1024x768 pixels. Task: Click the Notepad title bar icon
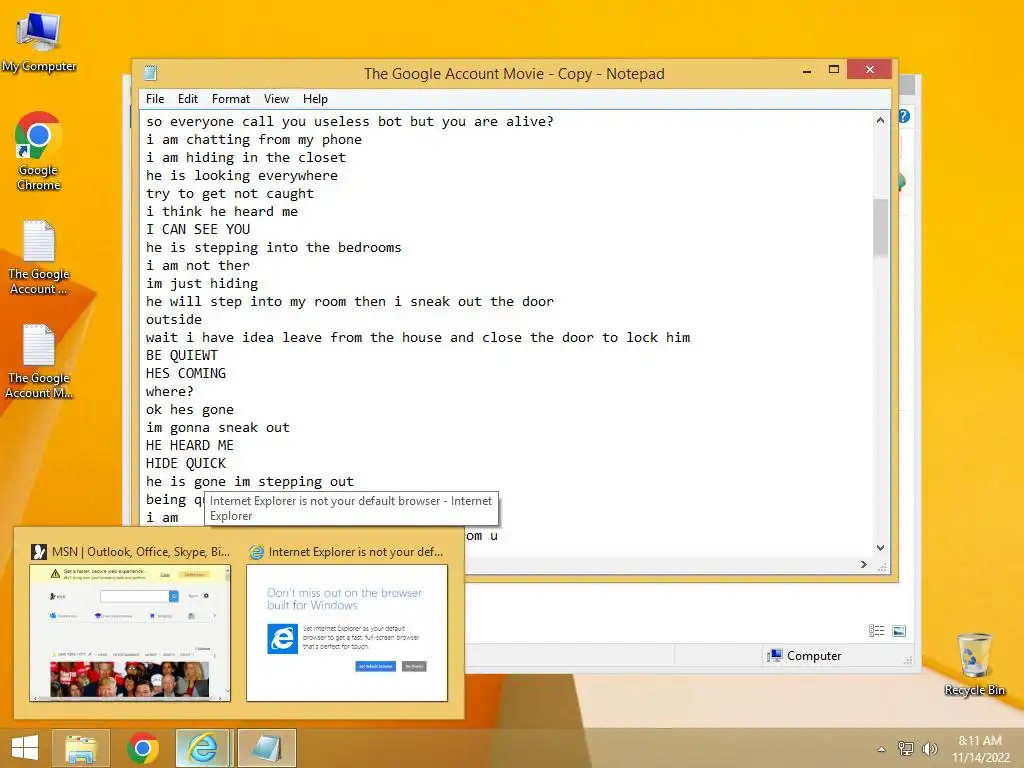(x=151, y=72)
